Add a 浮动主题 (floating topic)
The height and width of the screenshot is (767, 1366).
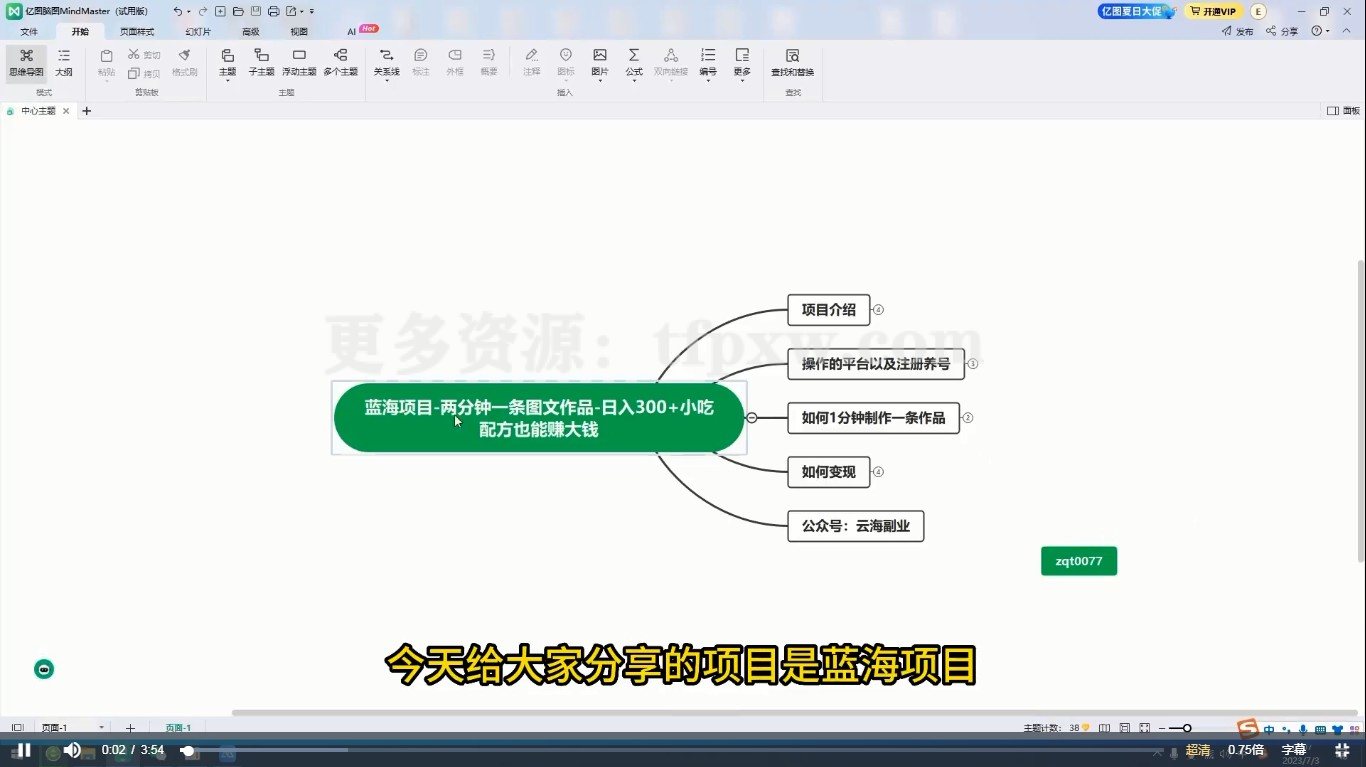click(x=298, y=62)
